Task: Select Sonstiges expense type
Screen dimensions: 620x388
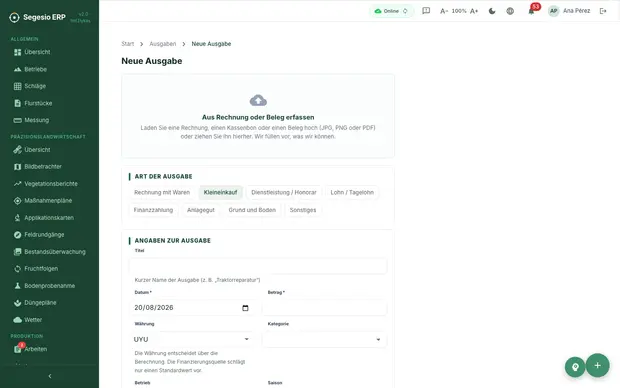Action: pos(303,210)
